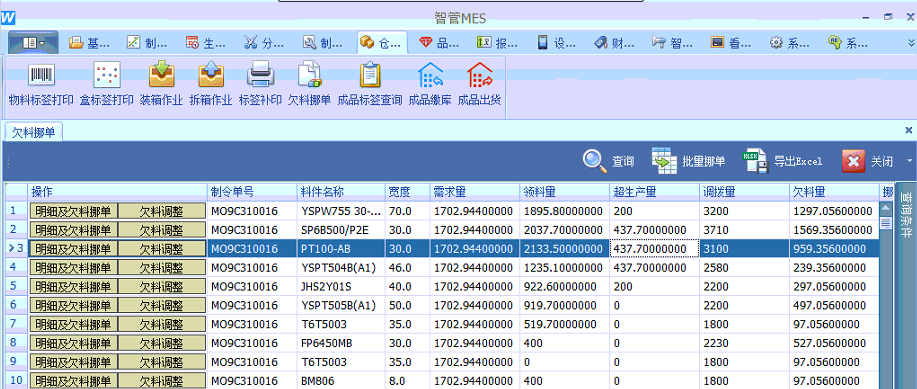Screen dimensions: 917x389
Task: Sort by the 超生产量 column header
Action: click(x=655, y=192)
